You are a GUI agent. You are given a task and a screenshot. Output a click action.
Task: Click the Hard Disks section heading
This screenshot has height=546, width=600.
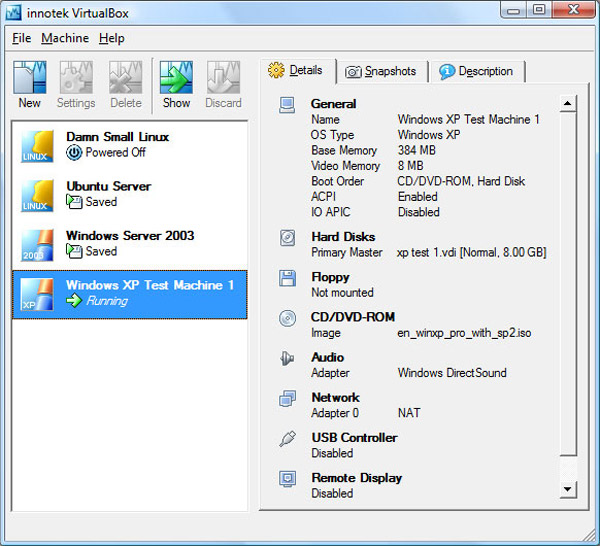tap(343, 237)
